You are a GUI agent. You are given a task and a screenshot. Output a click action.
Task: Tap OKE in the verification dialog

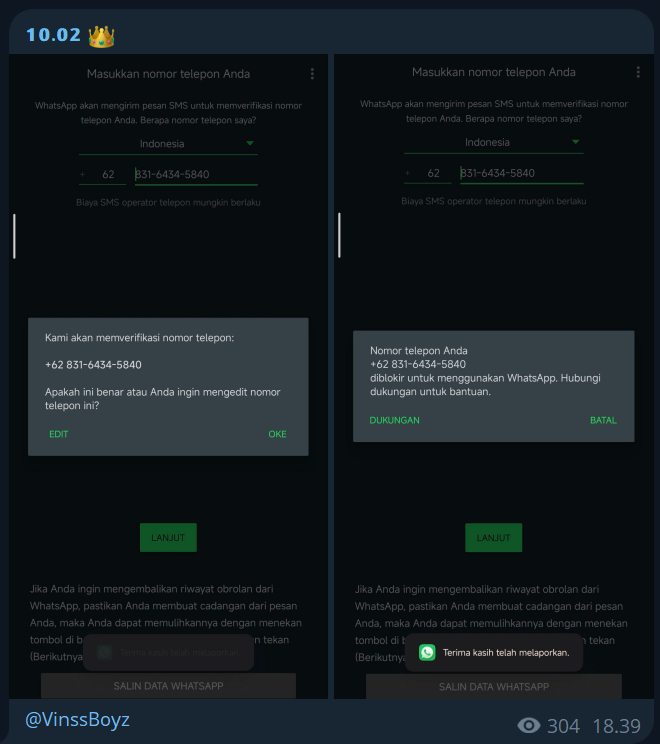click(277, 434)
